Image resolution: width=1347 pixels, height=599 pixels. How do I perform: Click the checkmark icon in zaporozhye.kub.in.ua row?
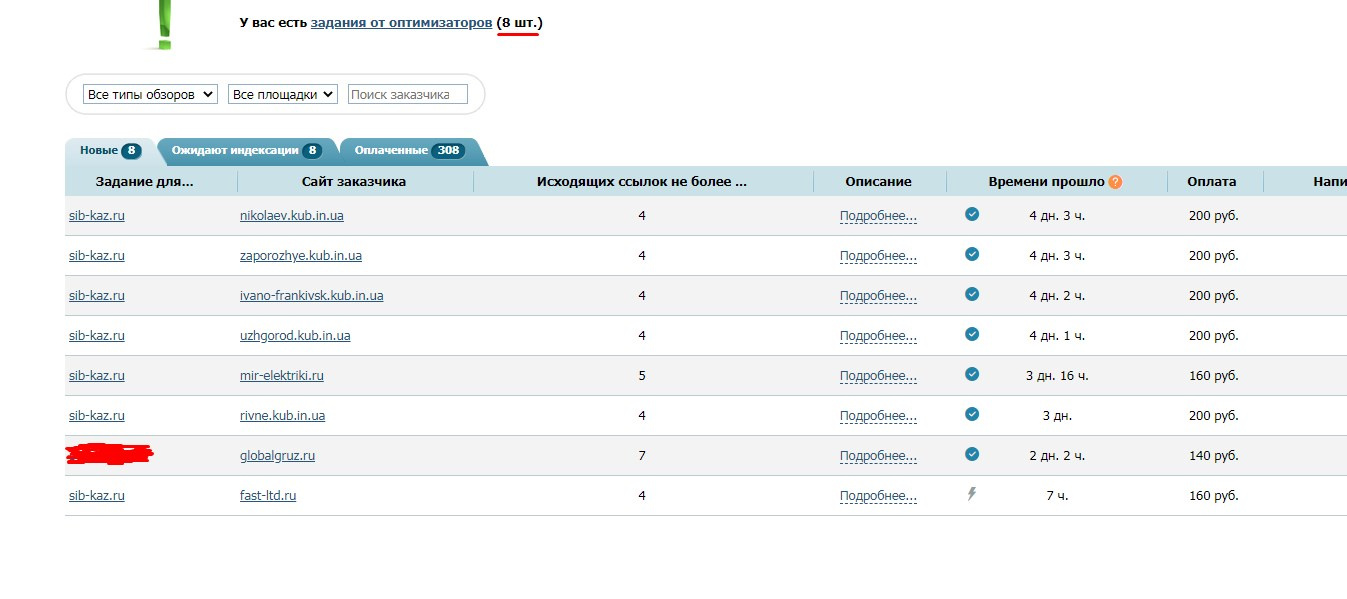point(972,254)
